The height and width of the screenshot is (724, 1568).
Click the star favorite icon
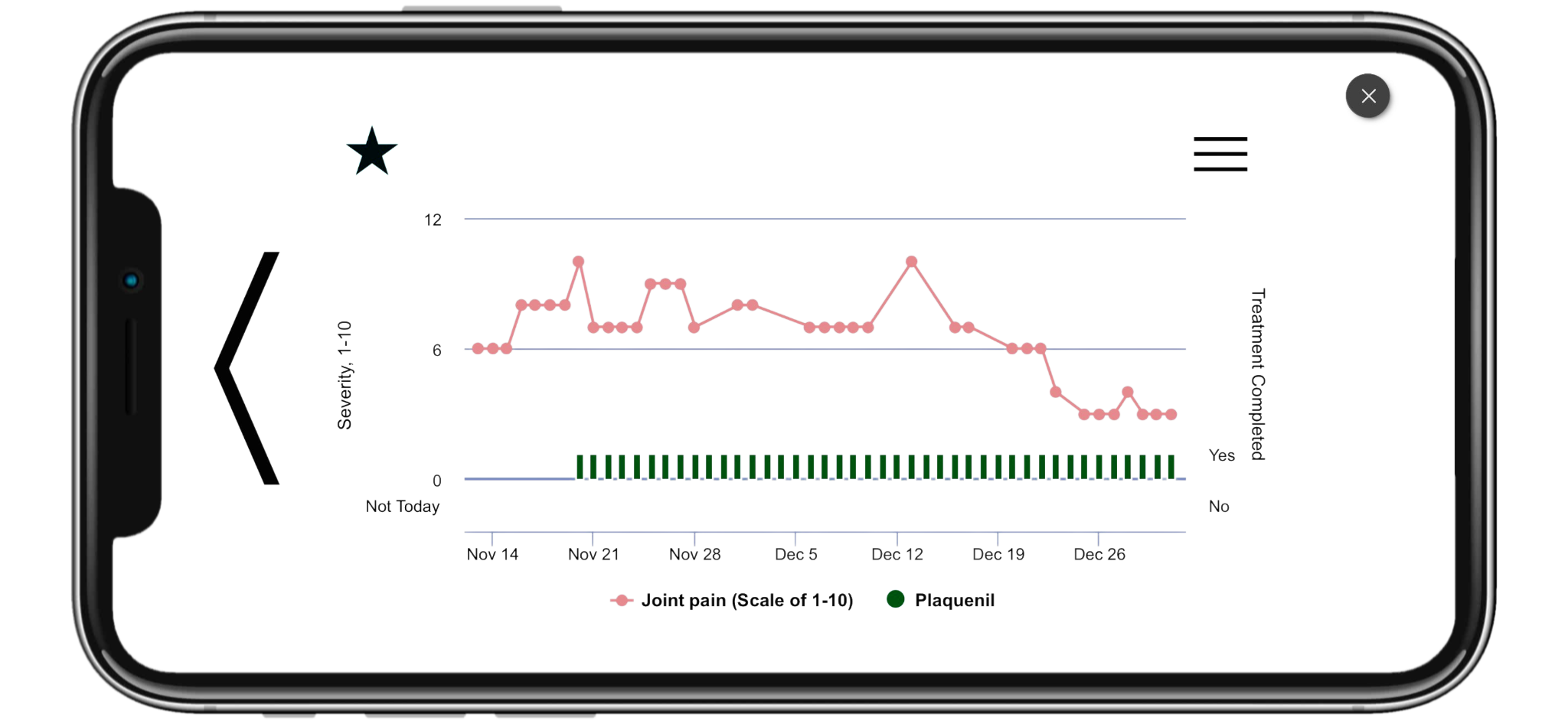pos(373,152)
